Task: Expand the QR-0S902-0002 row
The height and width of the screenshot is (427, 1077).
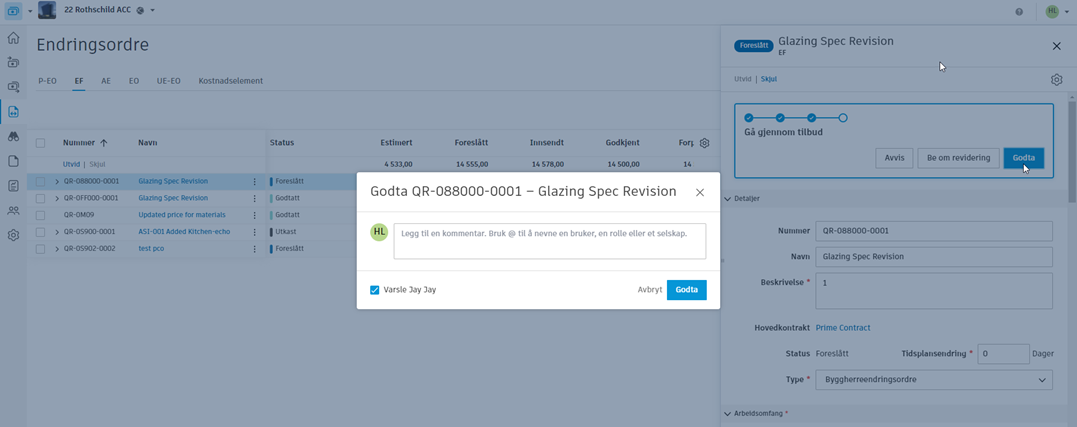Action: [57, 249]
